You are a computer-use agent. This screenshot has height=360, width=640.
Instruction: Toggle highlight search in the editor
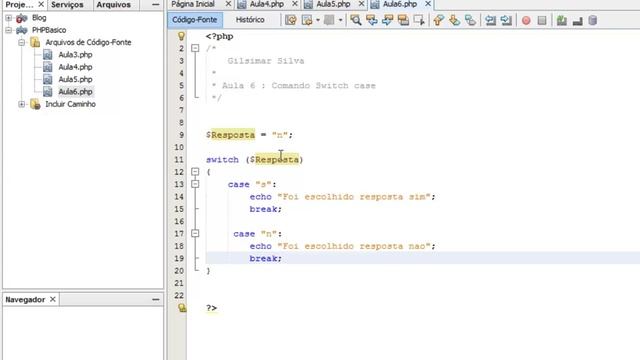[403, 20]
